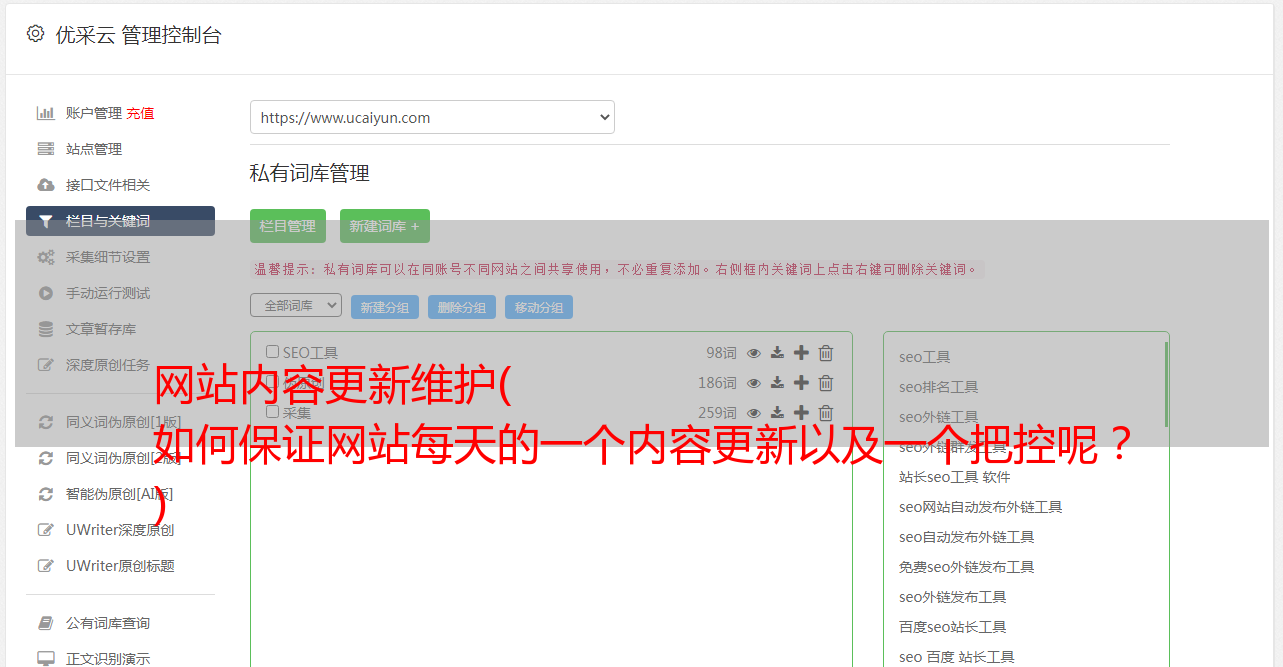Click the 栏目管理 button
The height and width of the screenshot is (667, 1283).
[288, 226]
